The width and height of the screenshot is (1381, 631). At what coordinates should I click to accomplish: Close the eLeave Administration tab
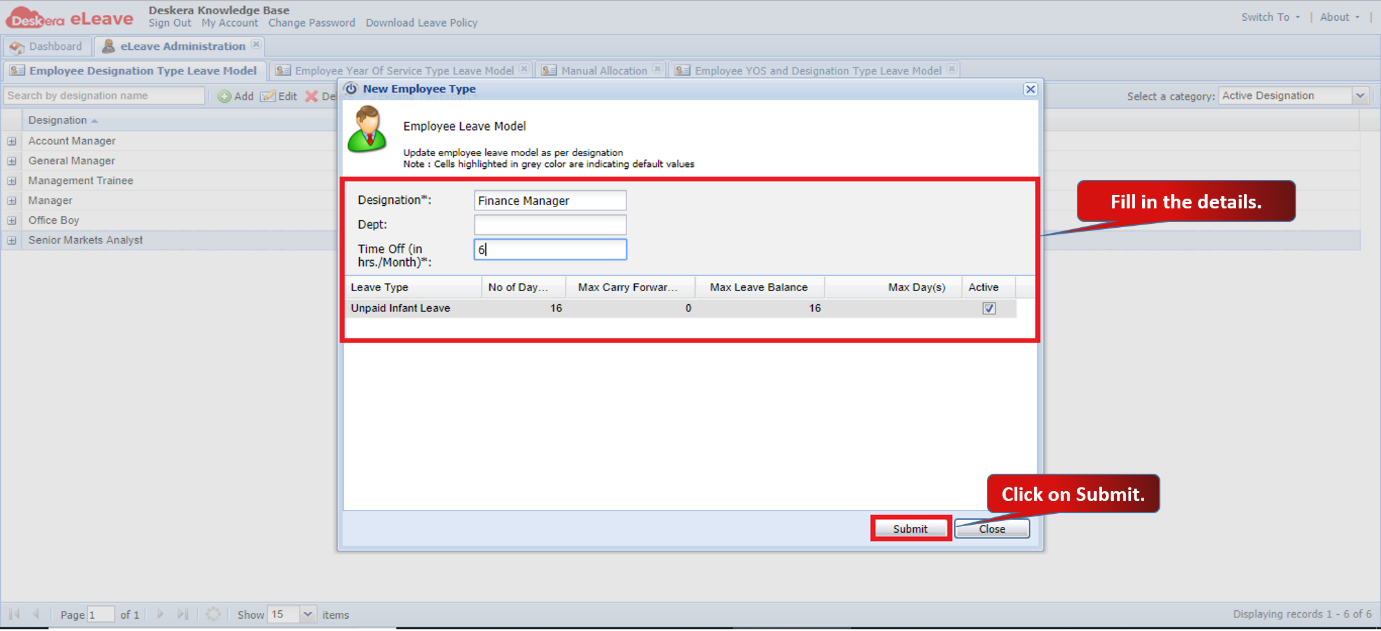pyautogui.click(x=256, y=45)
